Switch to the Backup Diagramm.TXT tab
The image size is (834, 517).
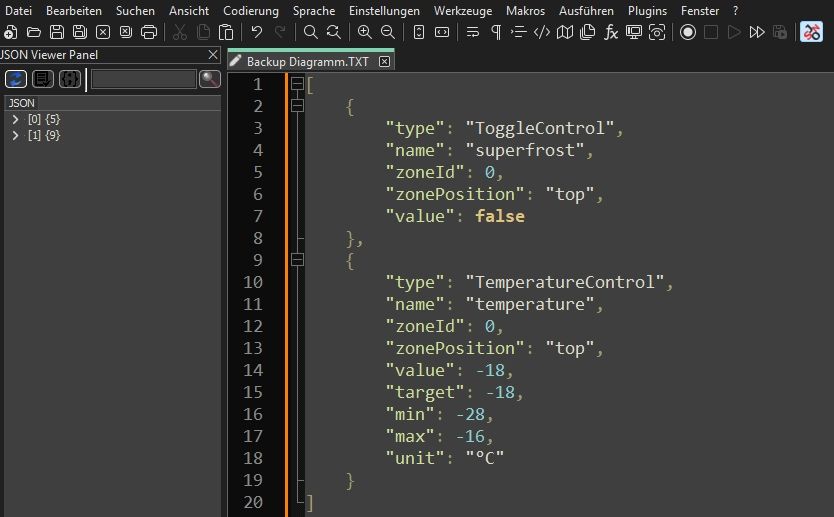click(308, 61)
